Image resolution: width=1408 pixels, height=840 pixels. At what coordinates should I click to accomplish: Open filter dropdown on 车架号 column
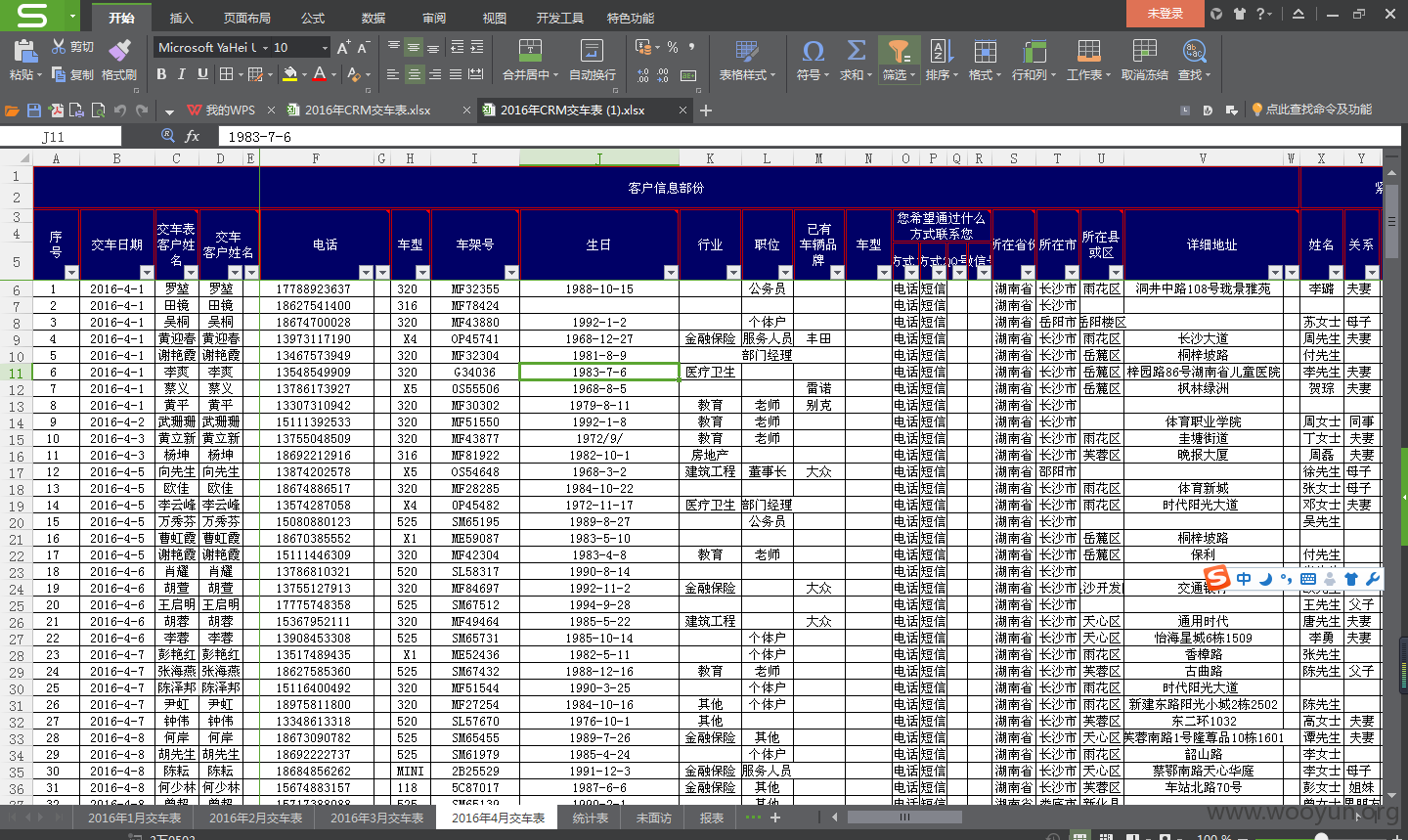tap(511, 272)
